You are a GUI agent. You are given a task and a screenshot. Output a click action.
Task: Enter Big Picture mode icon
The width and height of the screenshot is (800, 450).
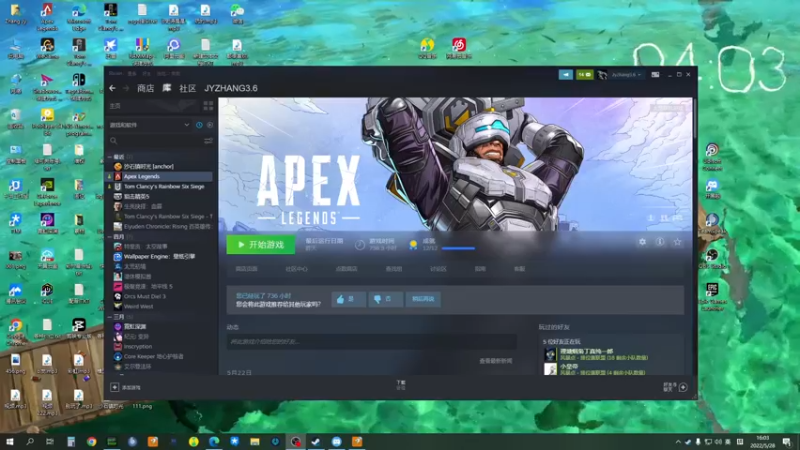click(655, 74)
